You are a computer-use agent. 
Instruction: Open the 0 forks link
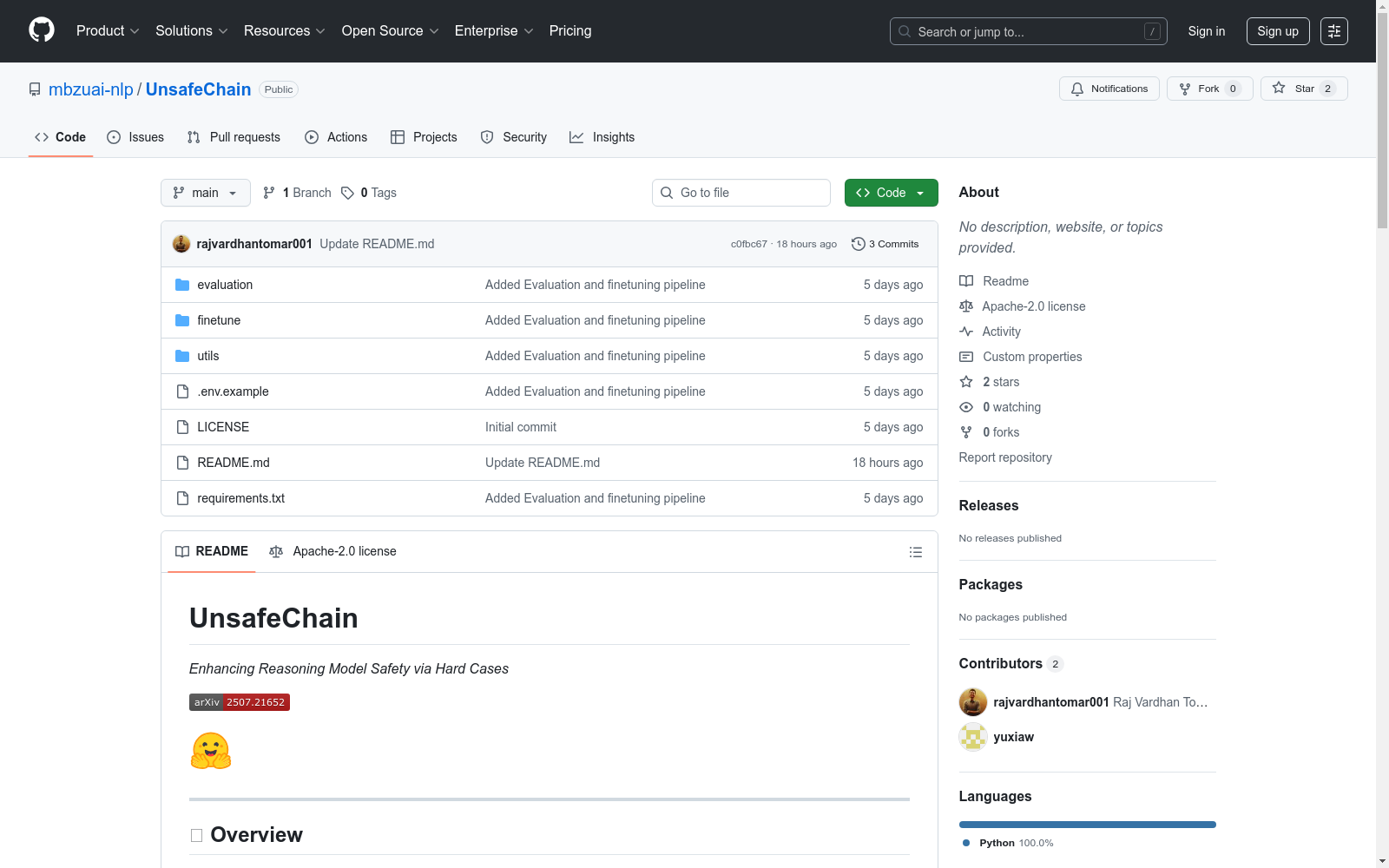(1001, 432)
